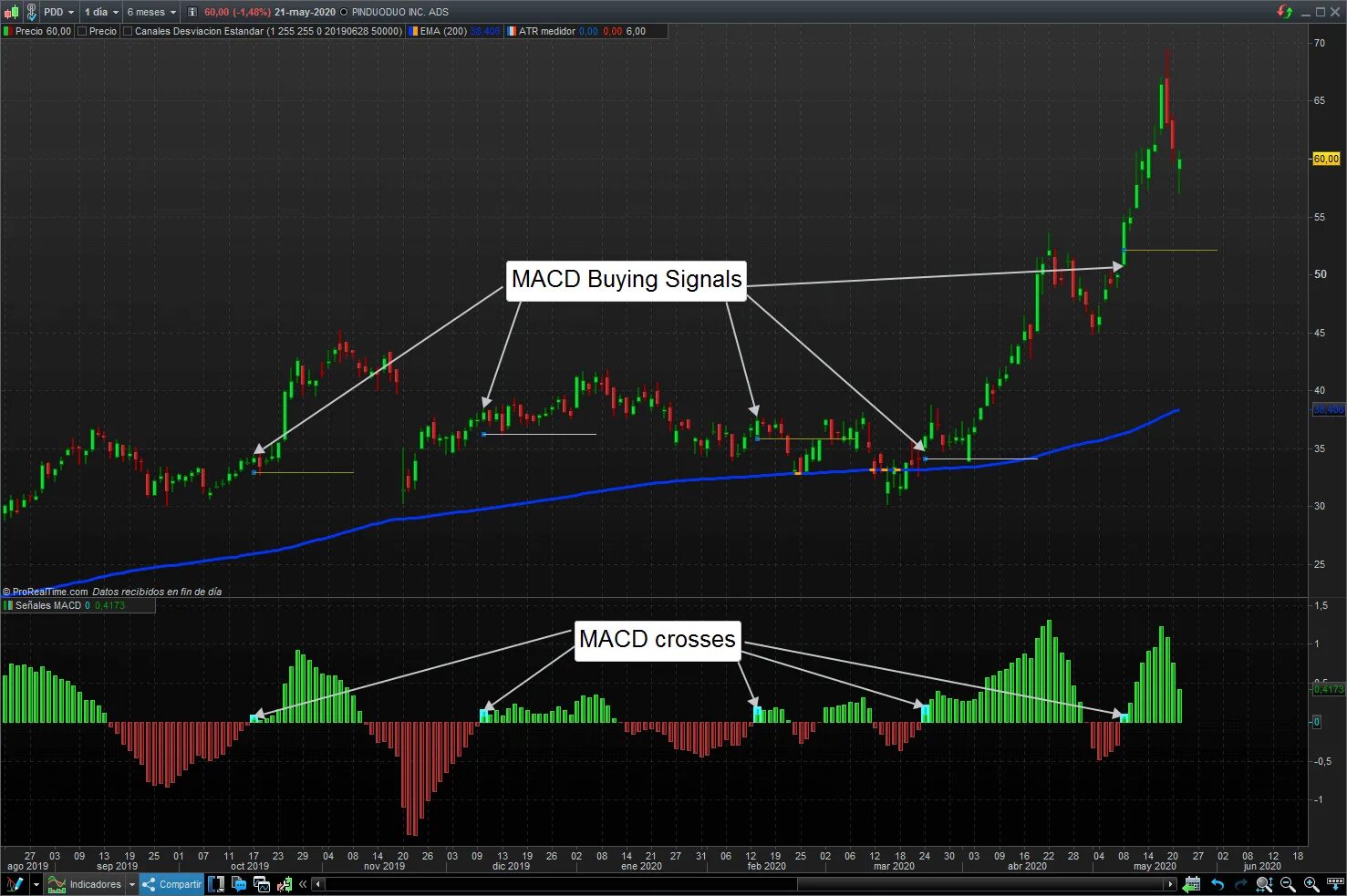Toggle the empty Precio checkbox
This screenshot has width=1347, height=896.
[82, 31]
